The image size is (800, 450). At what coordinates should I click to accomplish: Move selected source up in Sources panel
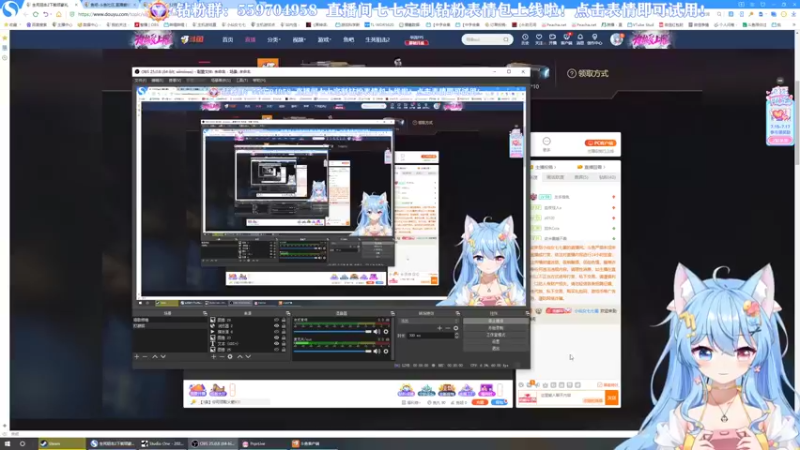(x=240, y=357)
